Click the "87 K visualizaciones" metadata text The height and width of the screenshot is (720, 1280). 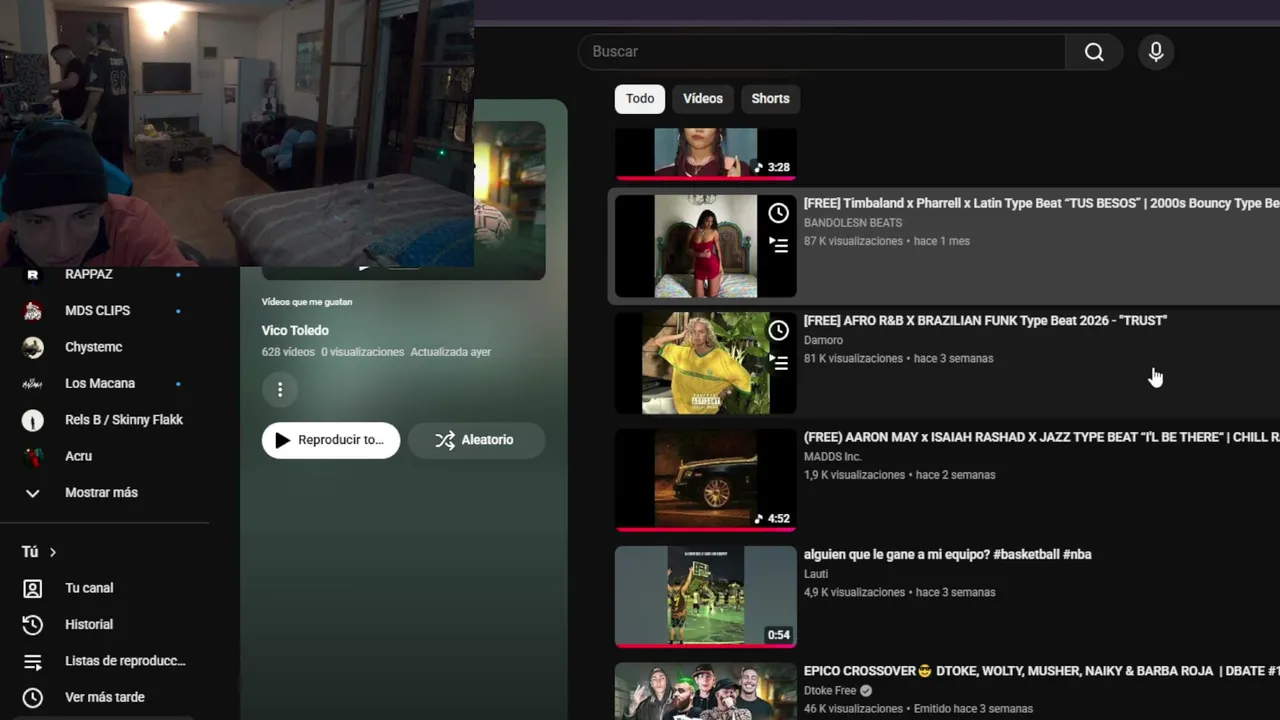853,241
